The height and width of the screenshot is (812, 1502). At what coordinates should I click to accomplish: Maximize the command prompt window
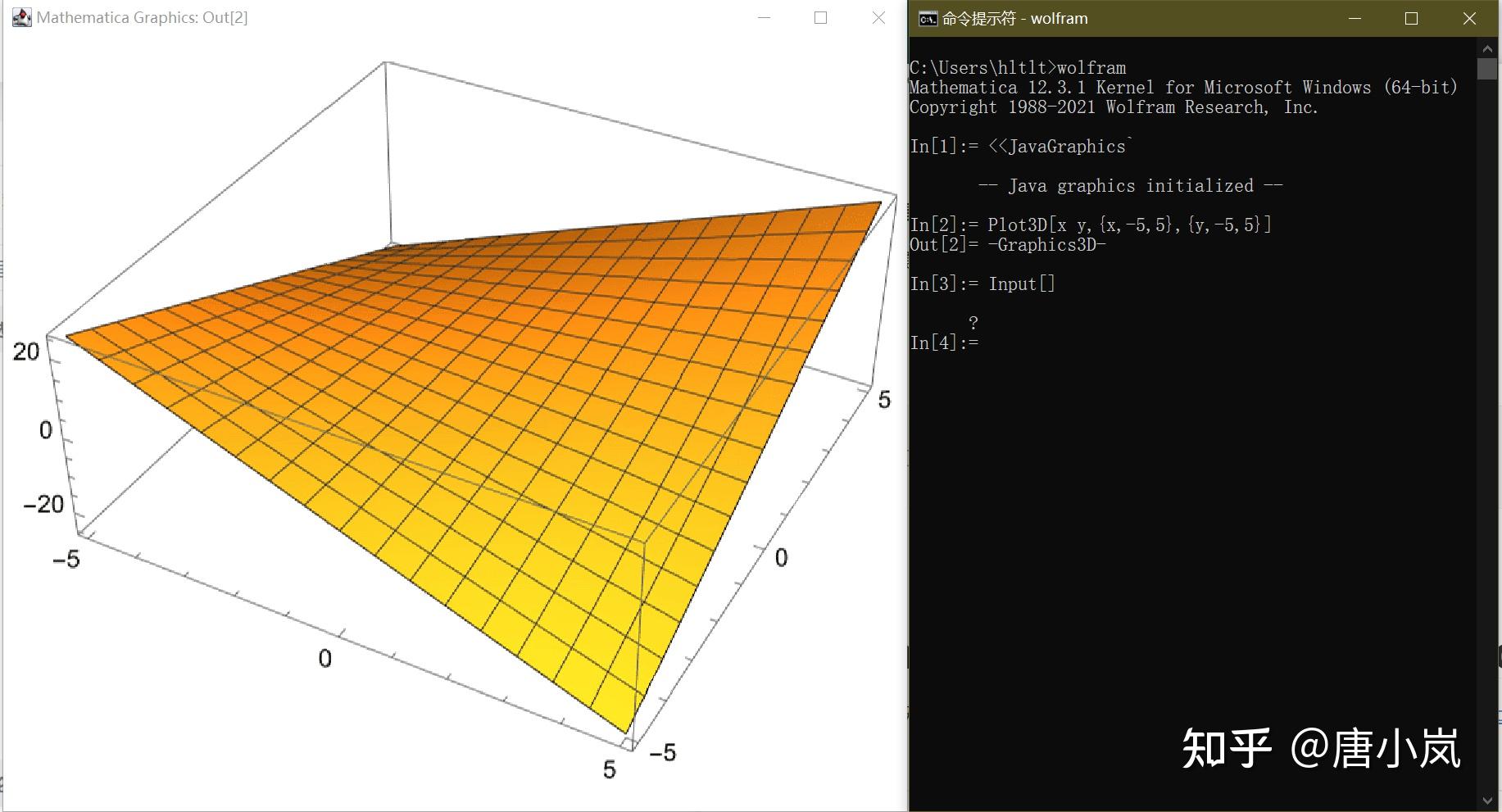click(x=1411, y=17)
